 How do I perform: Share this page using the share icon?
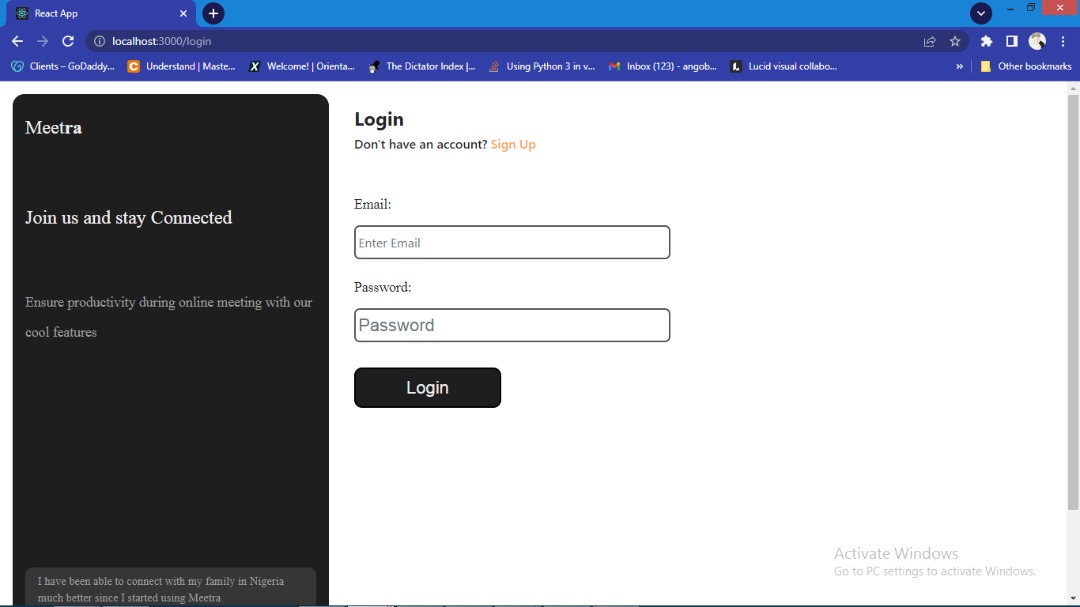930,41
